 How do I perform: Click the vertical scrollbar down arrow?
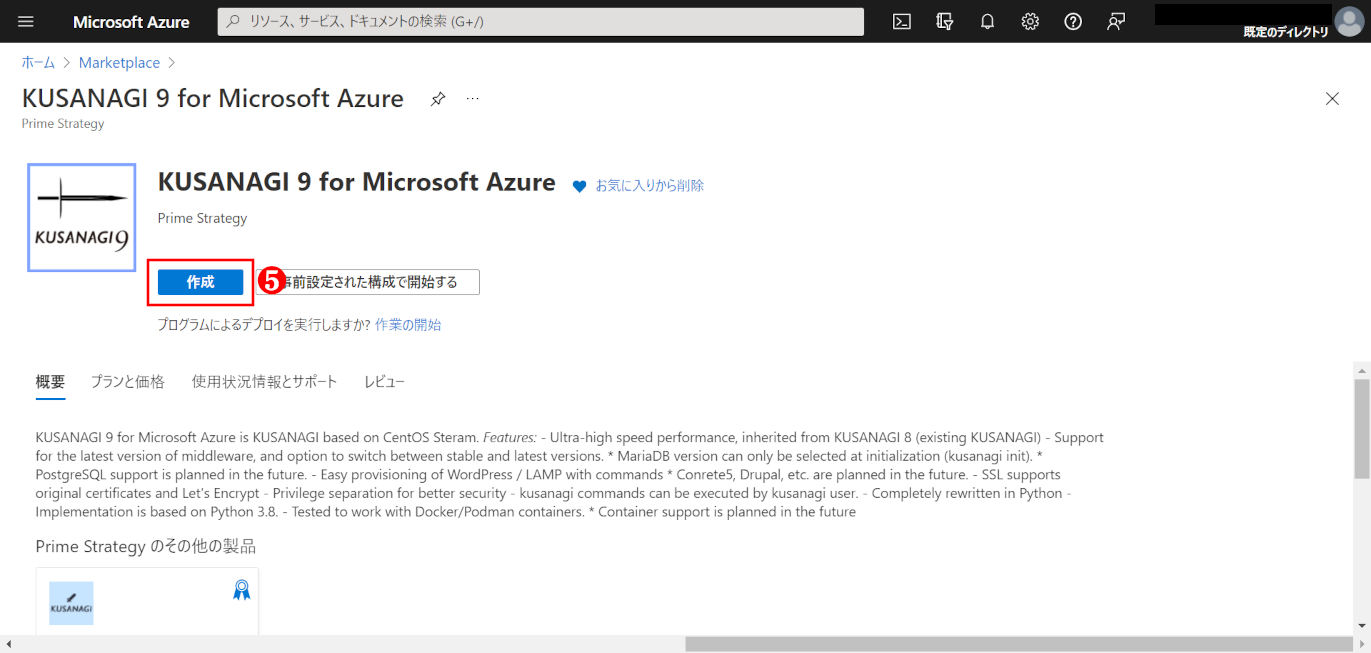[x=1362, y=626]
